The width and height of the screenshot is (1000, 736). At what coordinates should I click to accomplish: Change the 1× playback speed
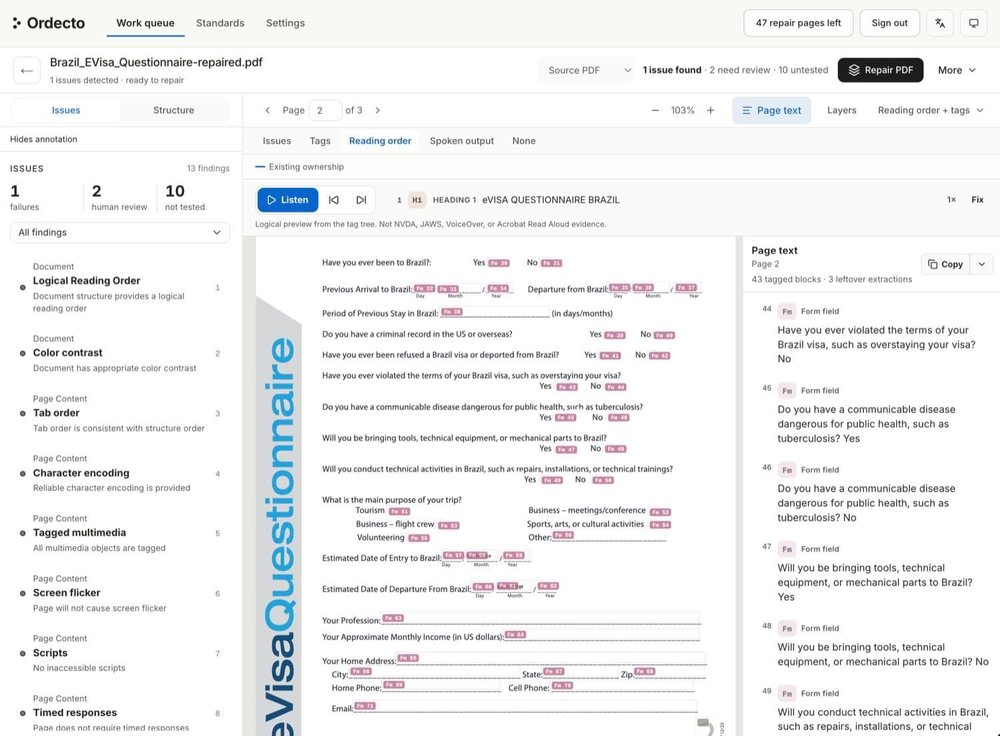(951, 200)
